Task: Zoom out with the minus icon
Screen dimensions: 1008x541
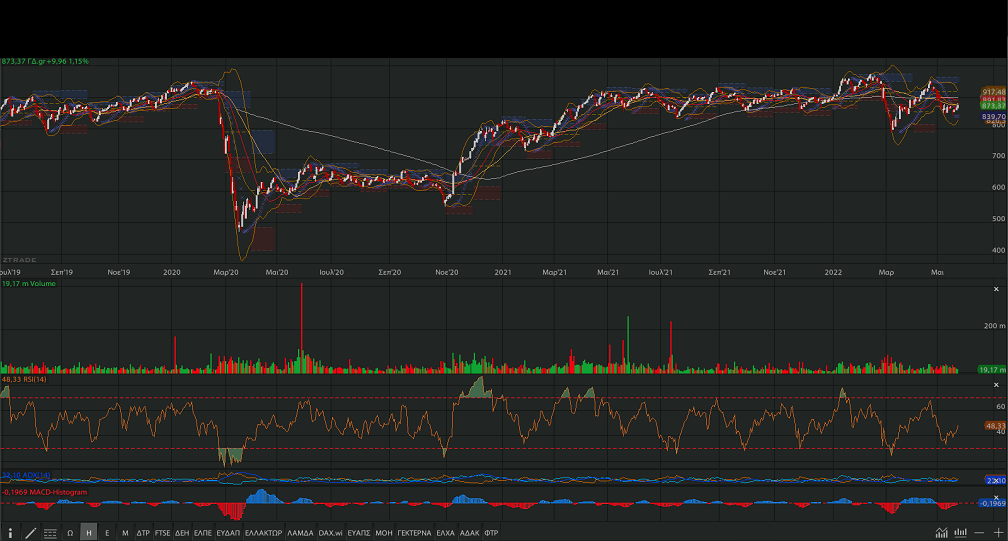Action: (x=980, y=533)
